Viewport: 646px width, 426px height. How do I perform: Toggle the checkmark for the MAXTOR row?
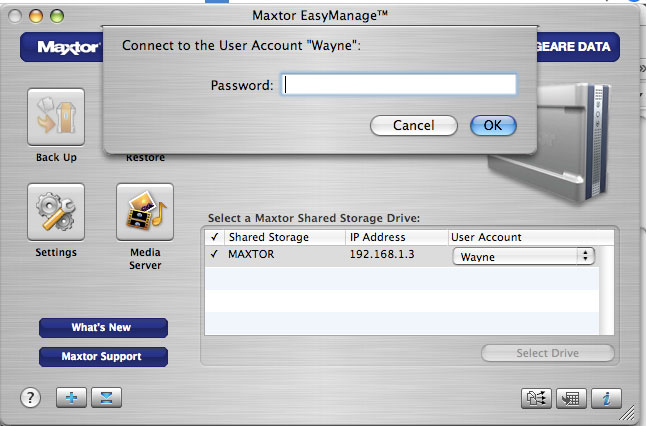pos(214,254)
